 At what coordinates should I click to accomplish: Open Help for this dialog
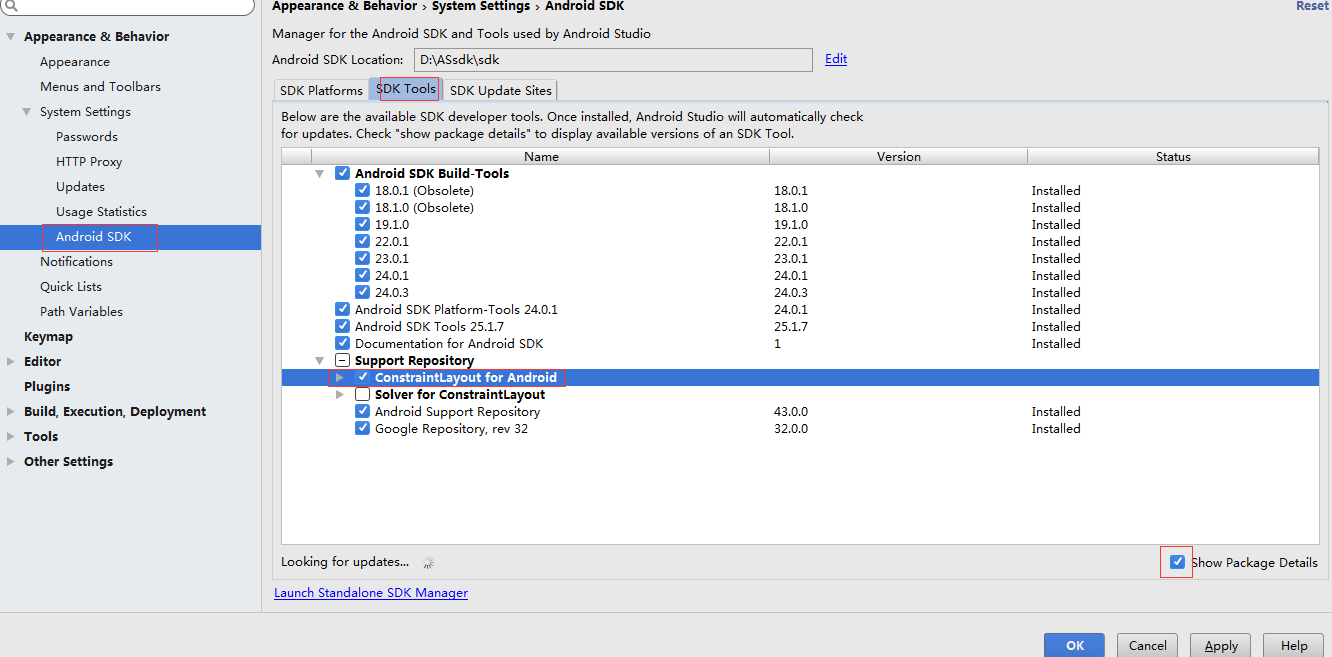coord(1293,645)
